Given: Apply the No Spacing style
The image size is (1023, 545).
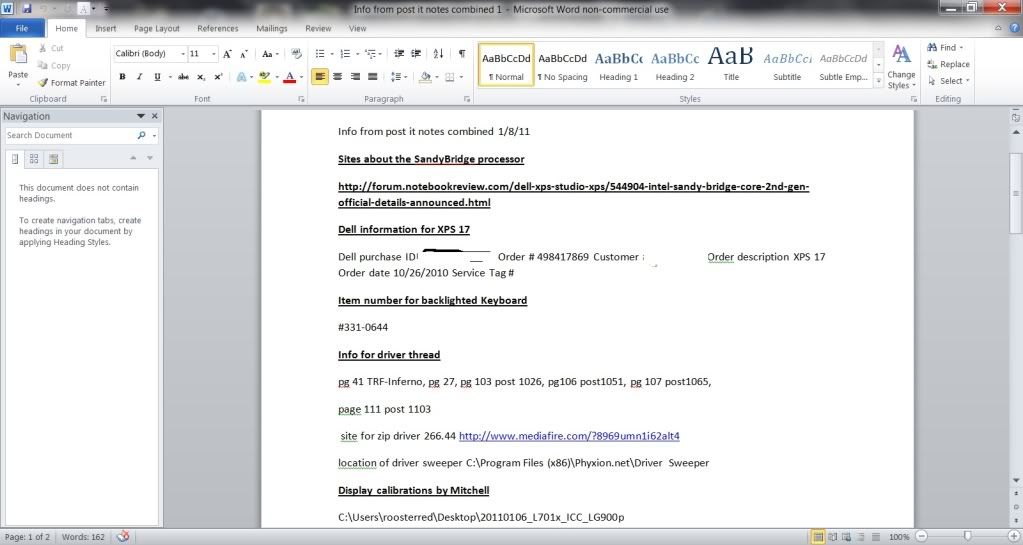Looking at the screenshot, I should pyautogui.click(x=562, y=65).
